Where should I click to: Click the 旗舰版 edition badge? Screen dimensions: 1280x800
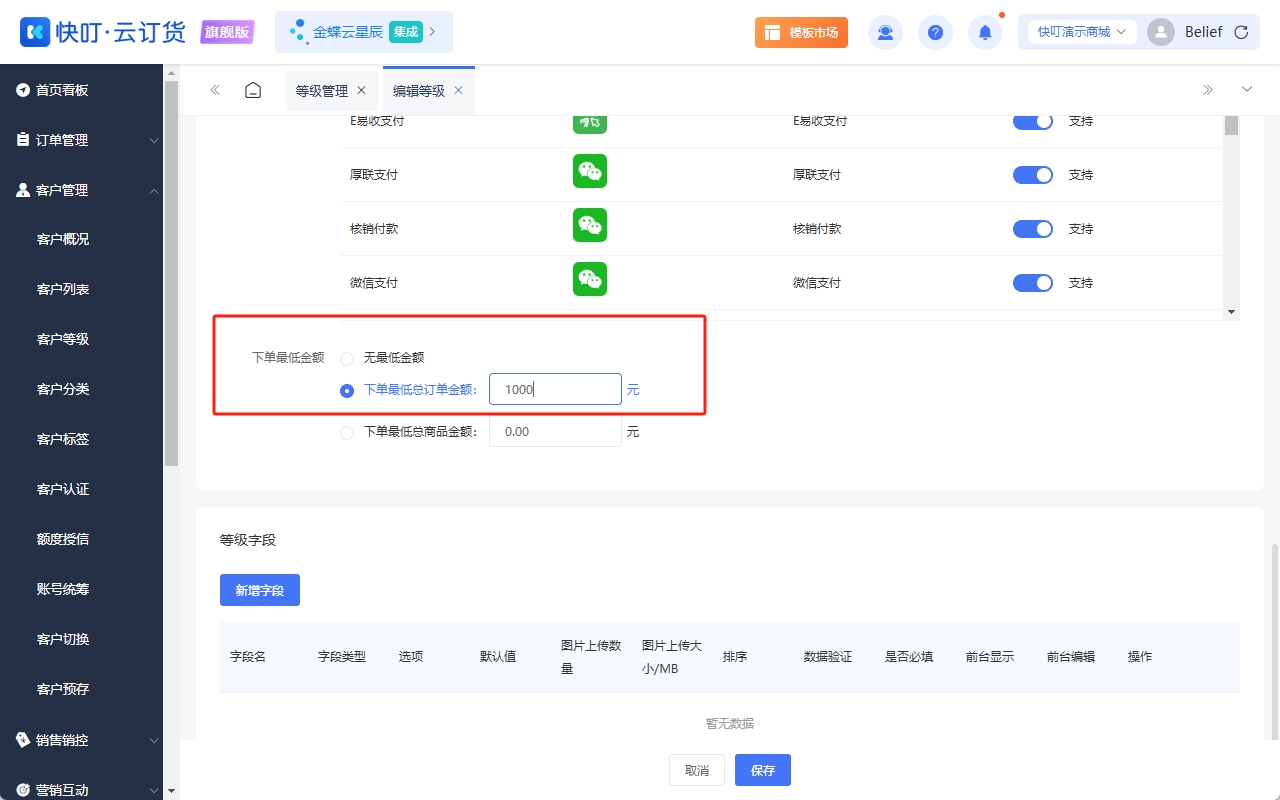tap(227, 32)
